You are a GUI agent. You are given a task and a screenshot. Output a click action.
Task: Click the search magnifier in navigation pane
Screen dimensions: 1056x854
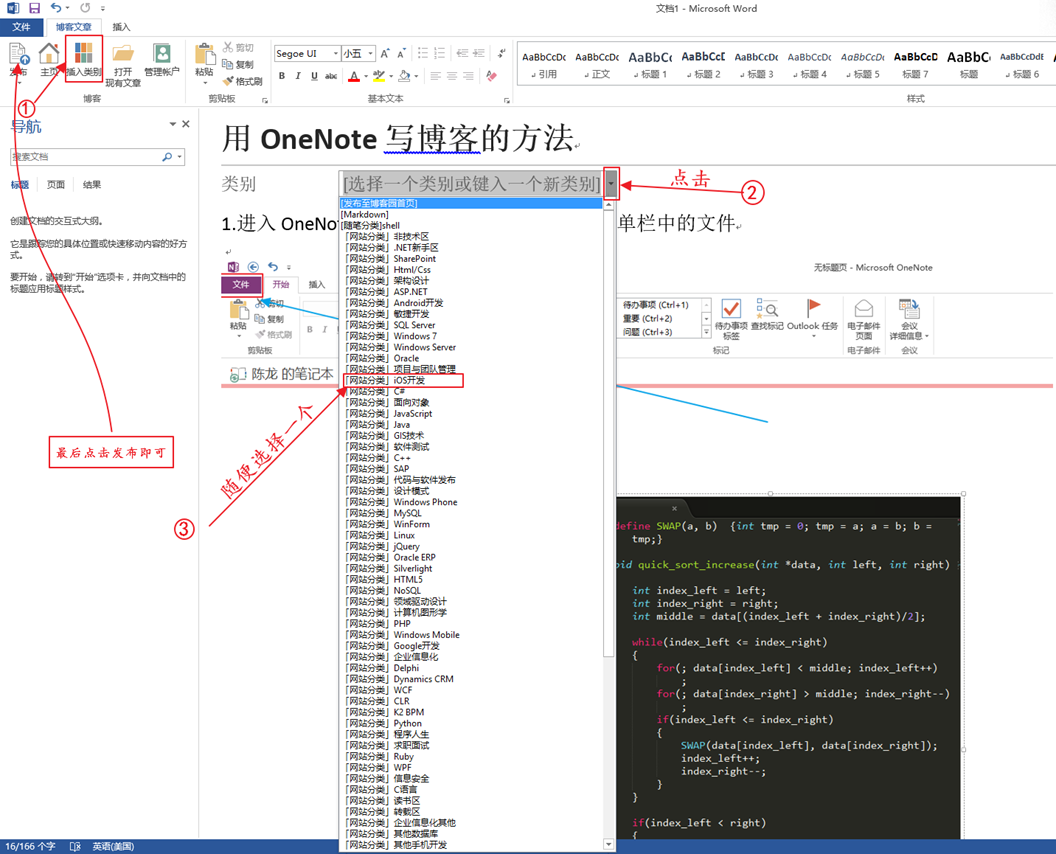[x=167, y=157]
